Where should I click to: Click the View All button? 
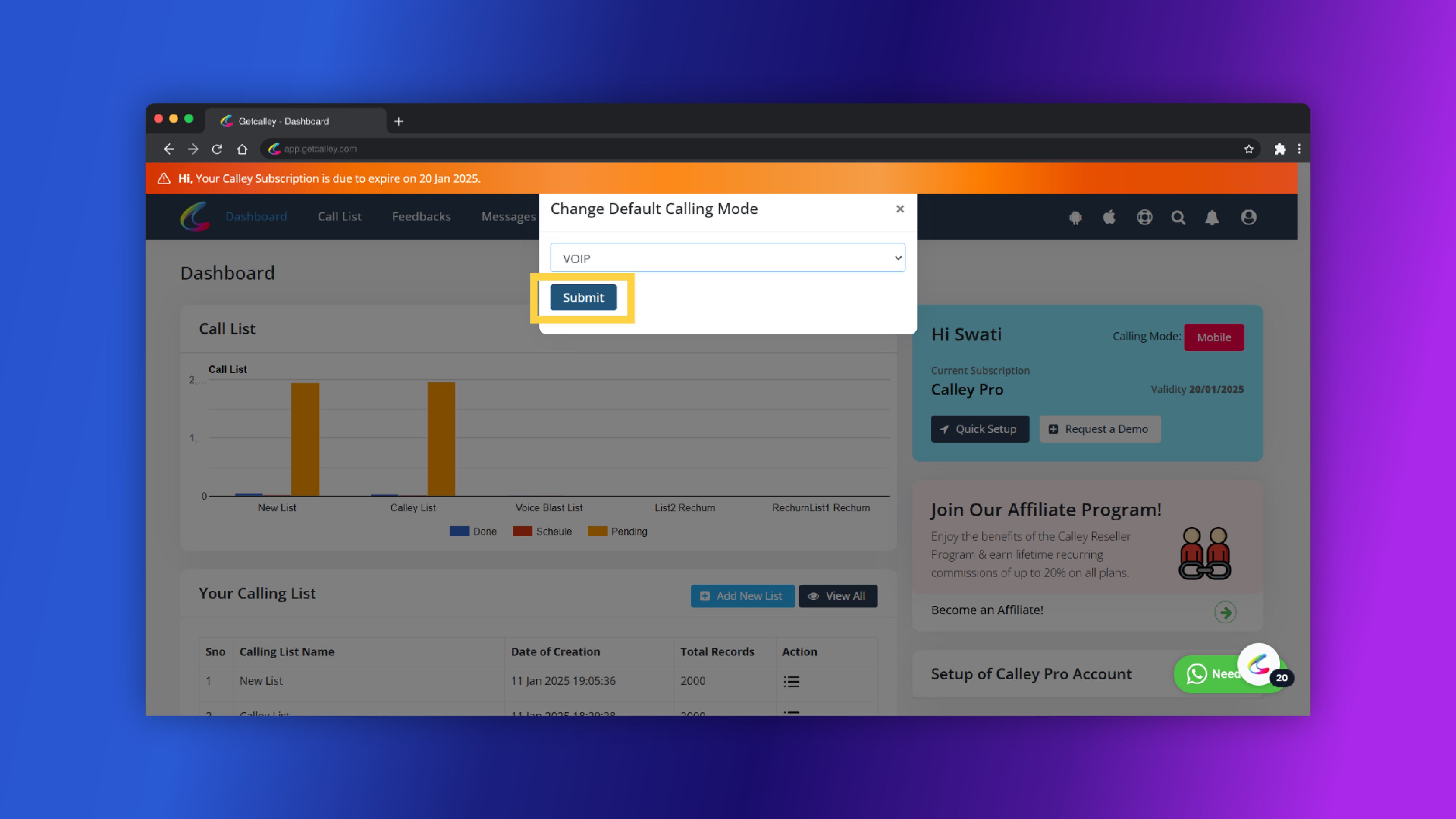tap(838, 596)
